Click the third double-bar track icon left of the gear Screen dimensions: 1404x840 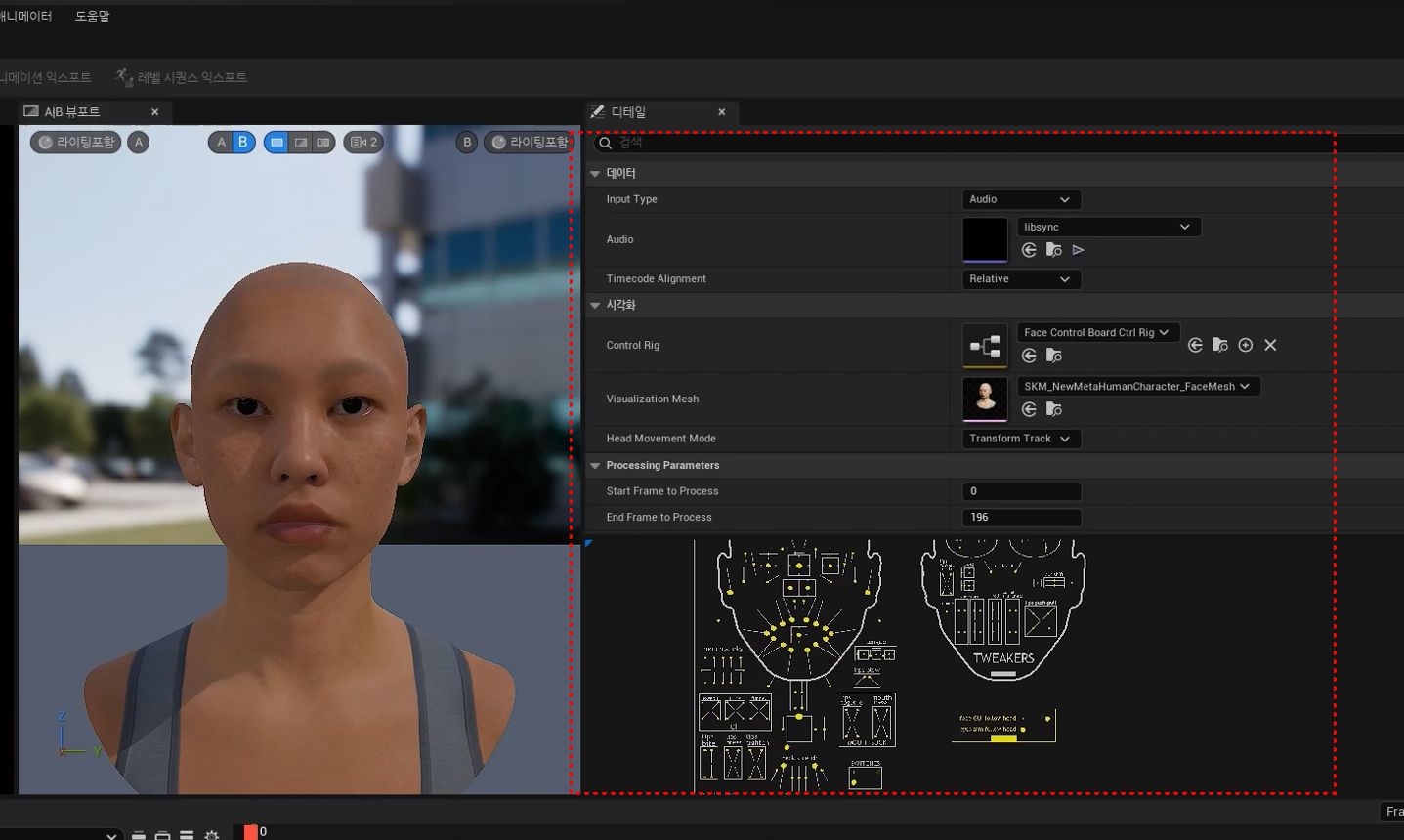[x=187, y=836]
